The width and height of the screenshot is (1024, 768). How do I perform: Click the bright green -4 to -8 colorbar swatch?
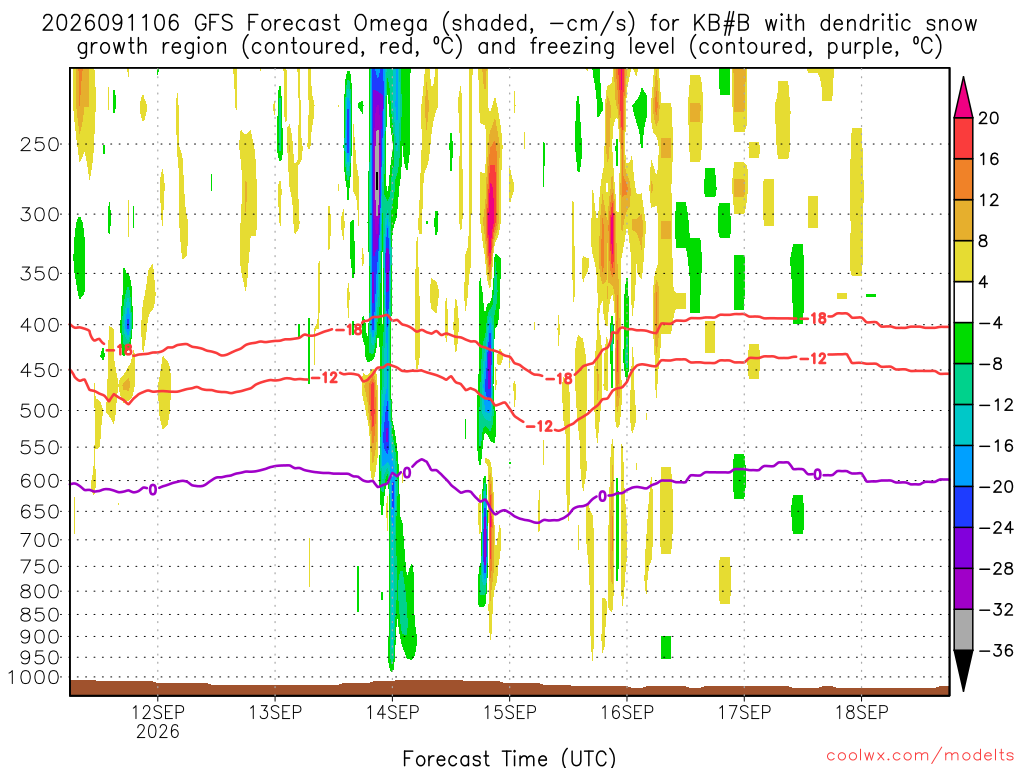(963, 343)
